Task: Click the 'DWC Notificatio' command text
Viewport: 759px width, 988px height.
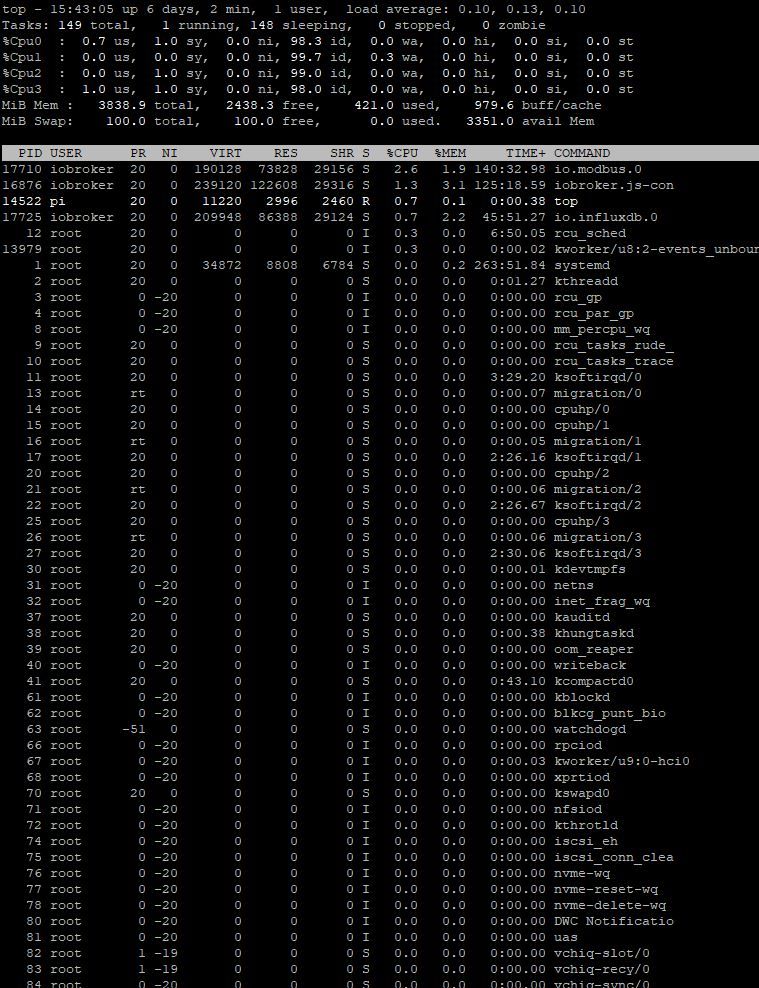Action: [x=613, y=921]
